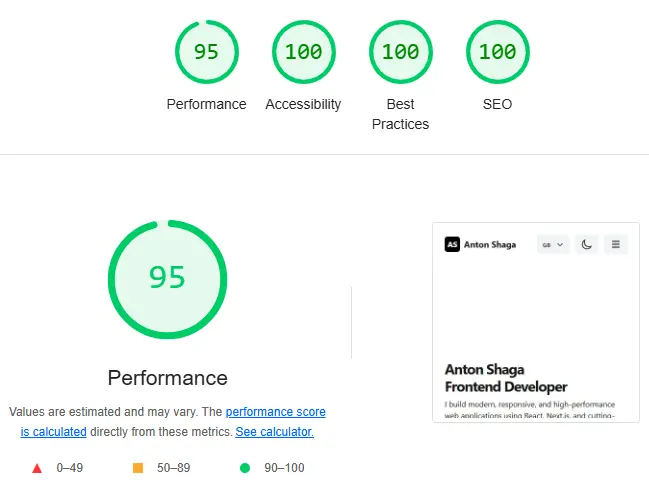Toggle dark mode with the moon icon

[x=587, y=244]
